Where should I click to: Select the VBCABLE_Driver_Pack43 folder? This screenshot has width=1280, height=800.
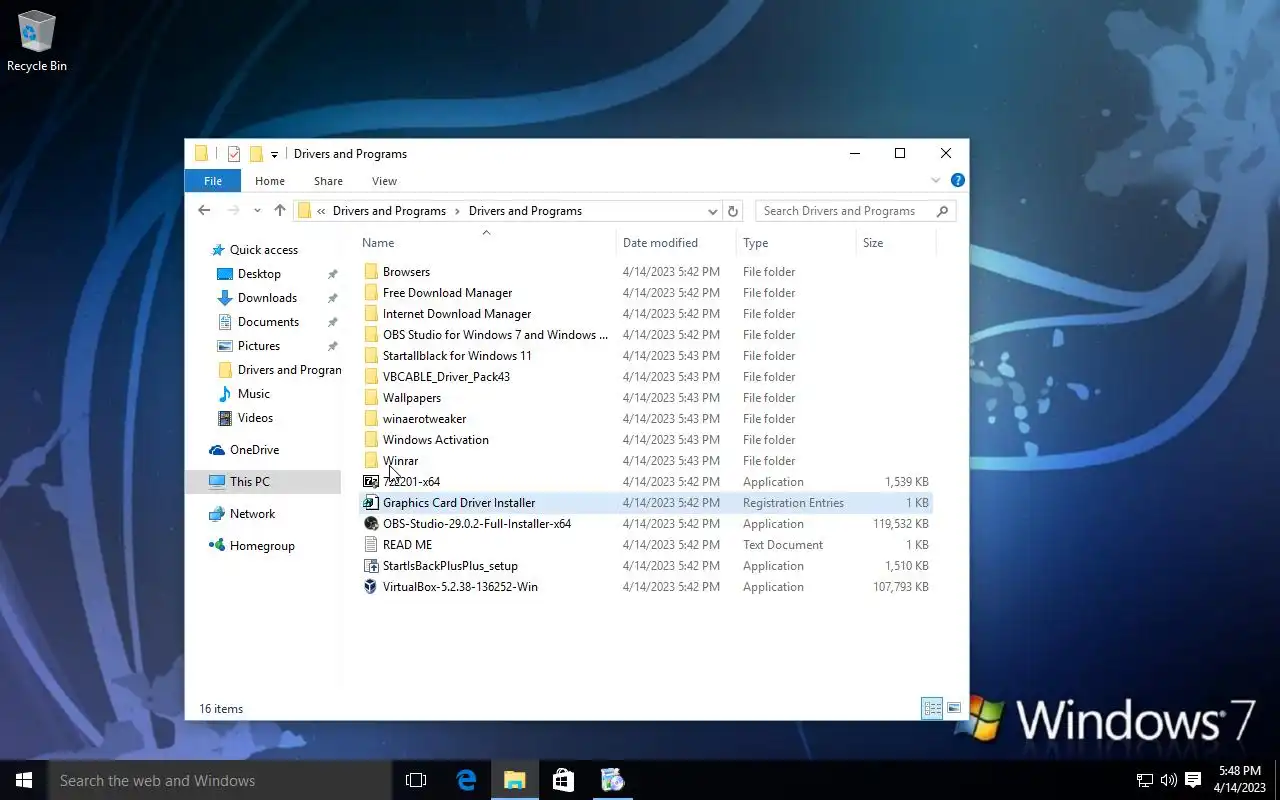(446, 377)
